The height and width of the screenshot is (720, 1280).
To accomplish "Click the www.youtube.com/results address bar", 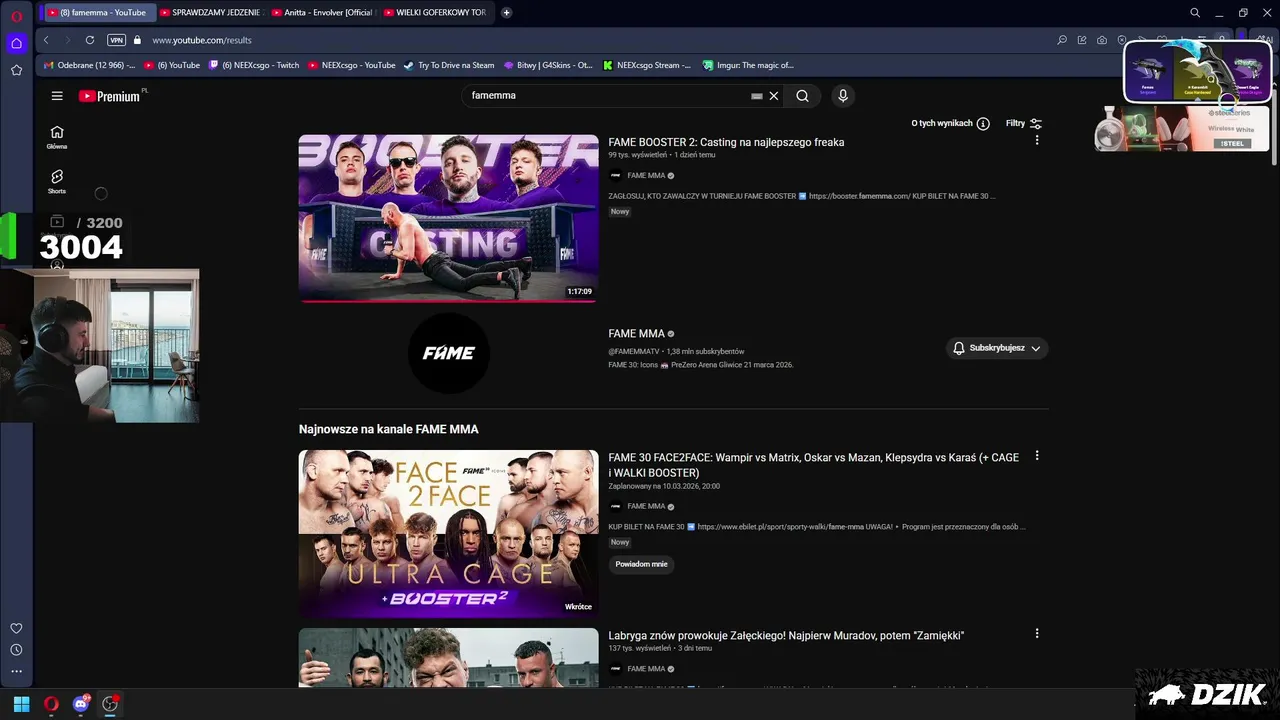I will 202,40.
